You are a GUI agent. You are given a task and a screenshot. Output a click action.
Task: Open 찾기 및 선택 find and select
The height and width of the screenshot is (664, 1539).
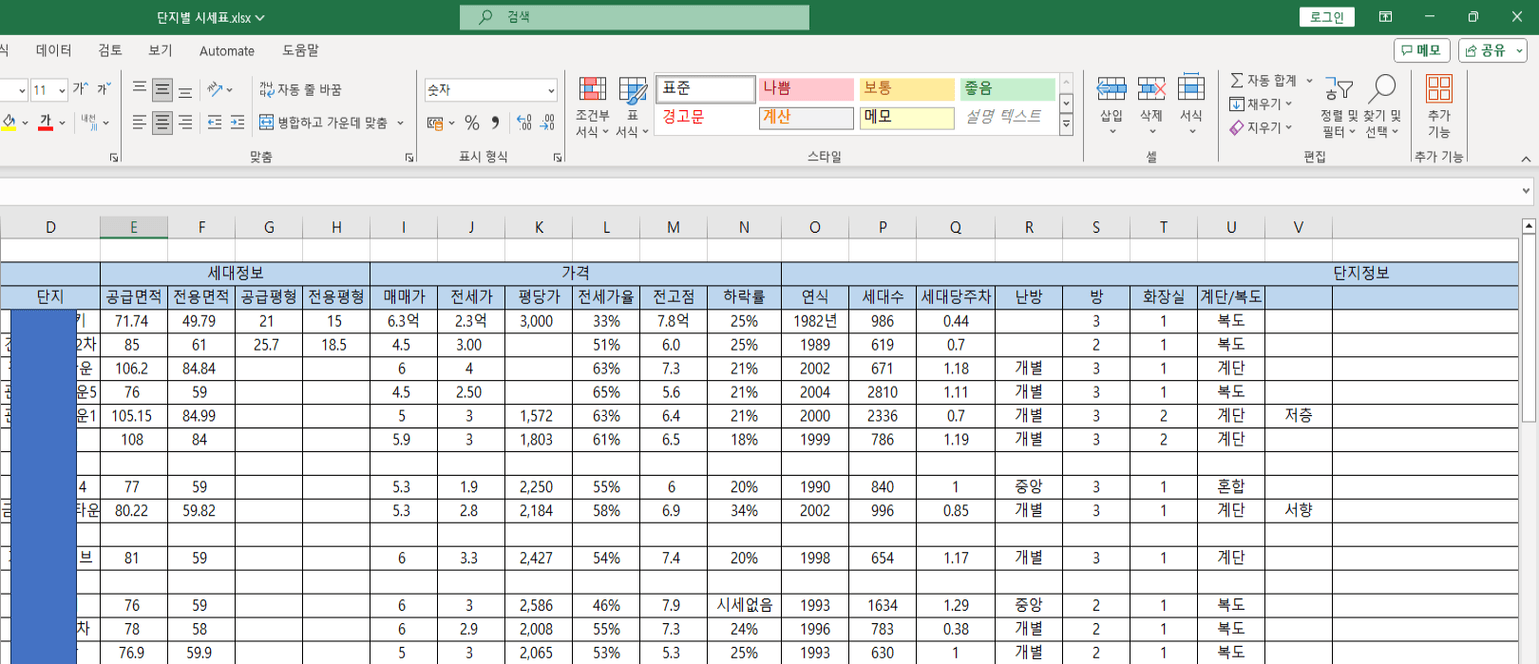[x=1383, y=107]
